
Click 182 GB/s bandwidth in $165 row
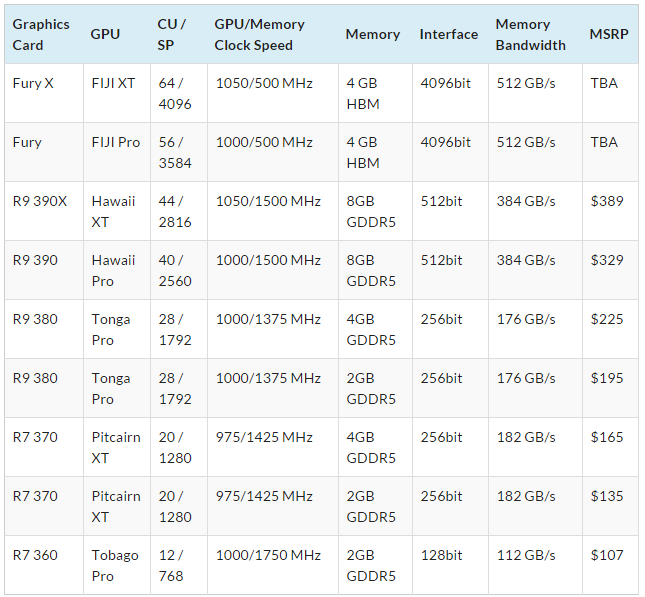pyautogui.click(x=536, y=447)
